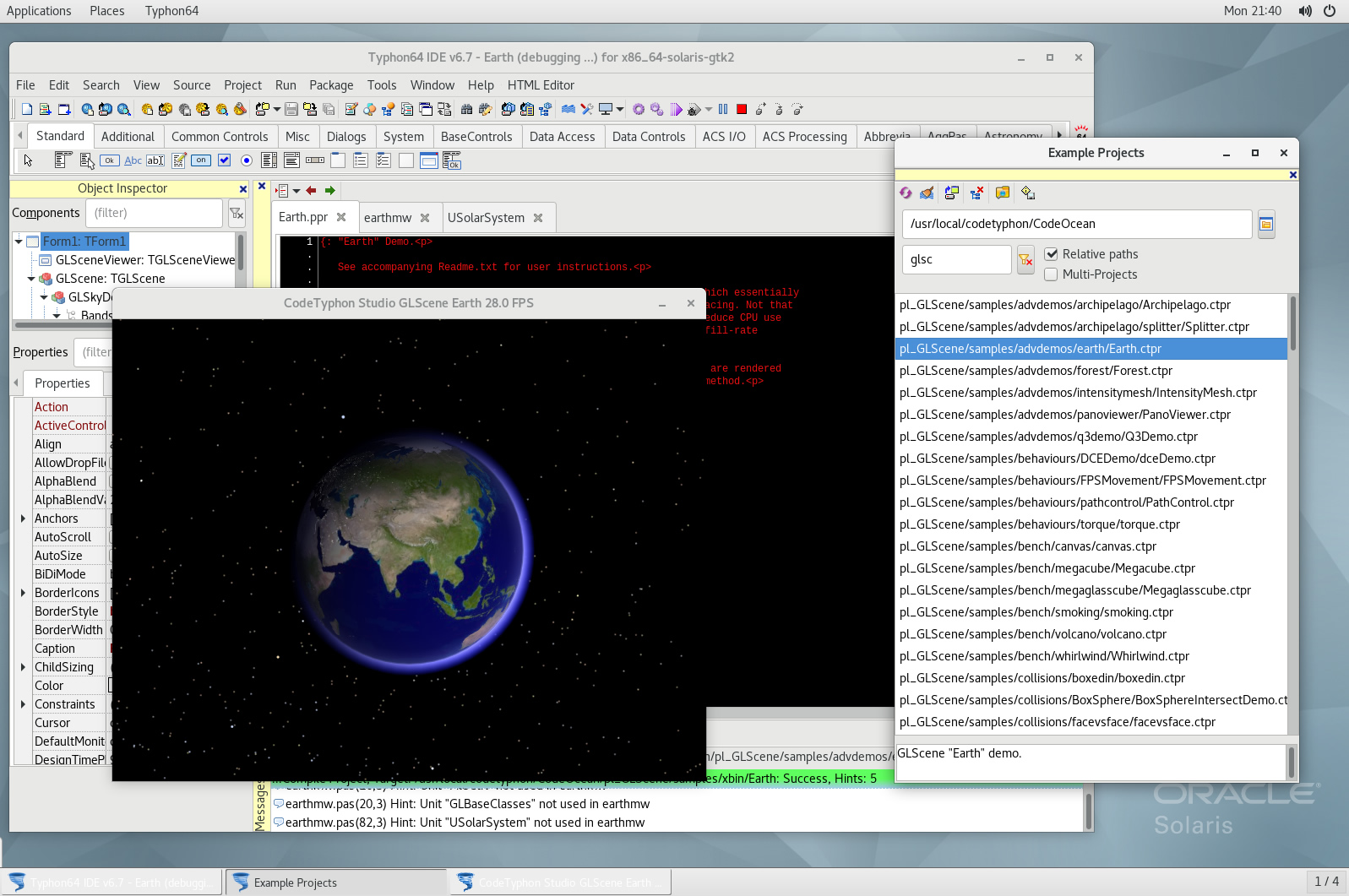Image resolution: width=1349 pixels, height=896 pixels.
Task: Click the purple gear Build icon
Action: (x=639, y=109)
